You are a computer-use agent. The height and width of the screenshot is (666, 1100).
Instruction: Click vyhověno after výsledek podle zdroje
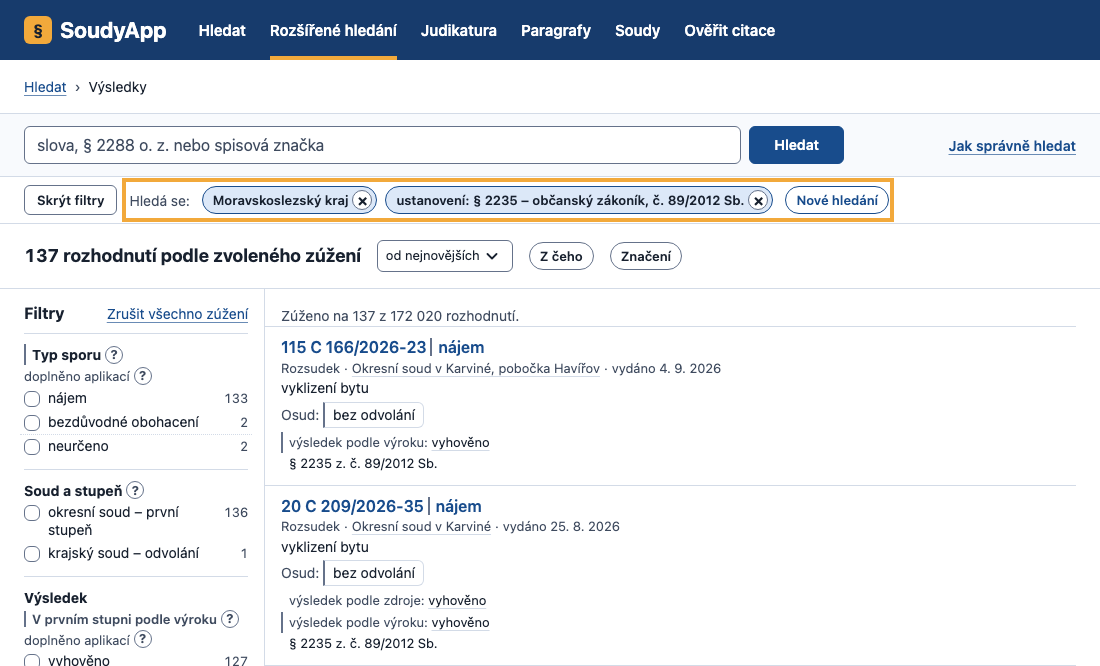[457, 601]
